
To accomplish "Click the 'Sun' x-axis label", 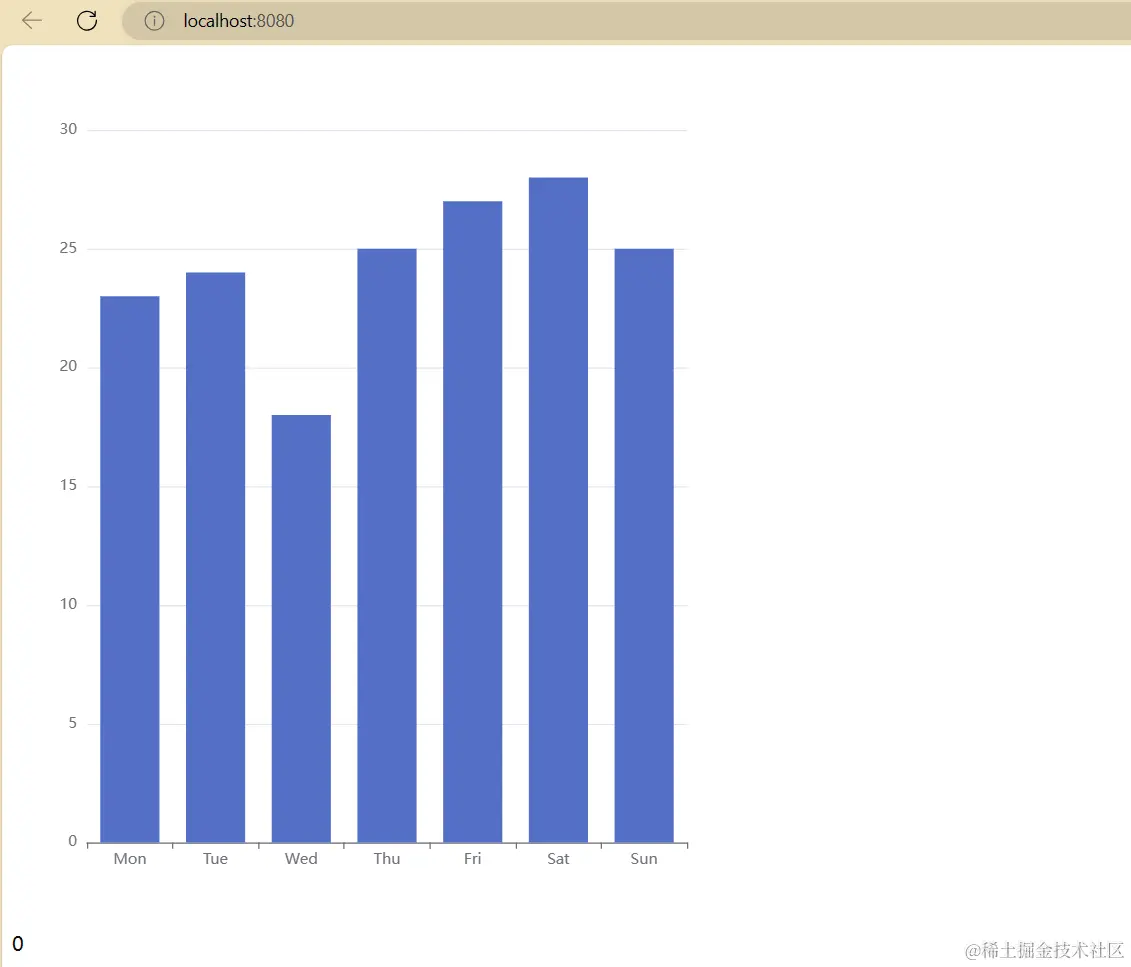I will click(644, 859).
